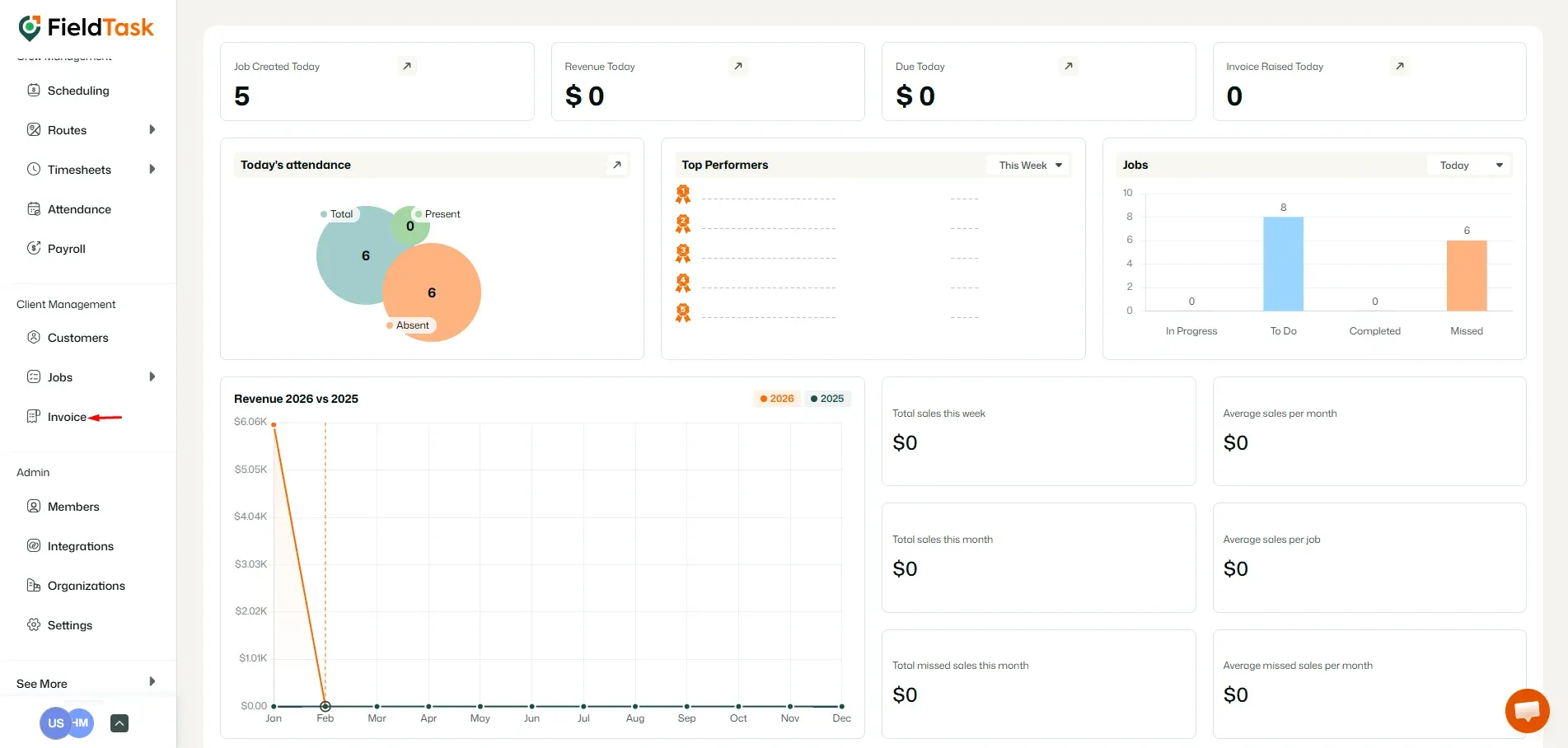Toggle the 2026 series in Revenue chart

(x=775, y=398)
